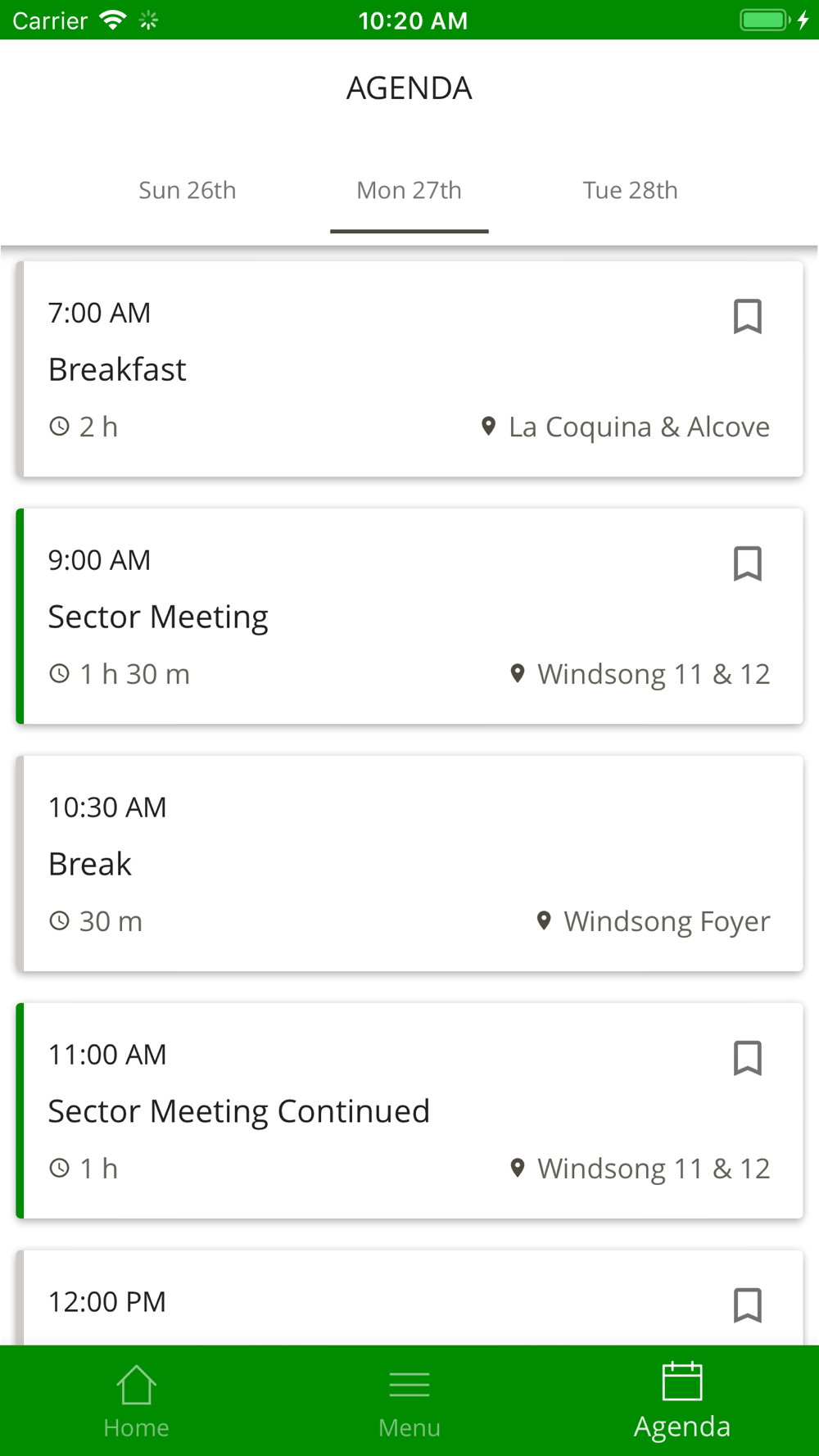Tap the Windsong Foyer location pin

point(544,921)
